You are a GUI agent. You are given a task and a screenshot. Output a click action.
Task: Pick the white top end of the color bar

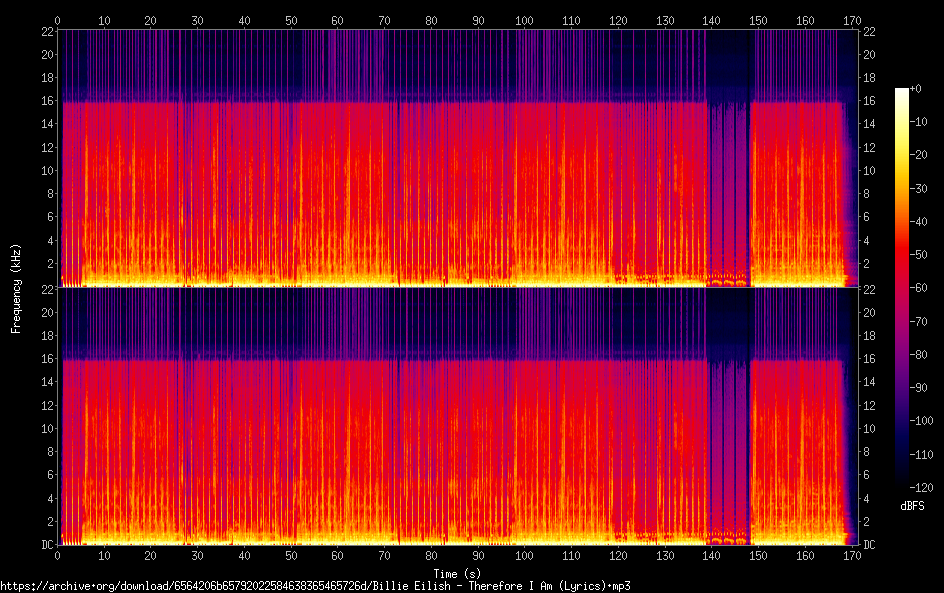[x=902, y=92]
